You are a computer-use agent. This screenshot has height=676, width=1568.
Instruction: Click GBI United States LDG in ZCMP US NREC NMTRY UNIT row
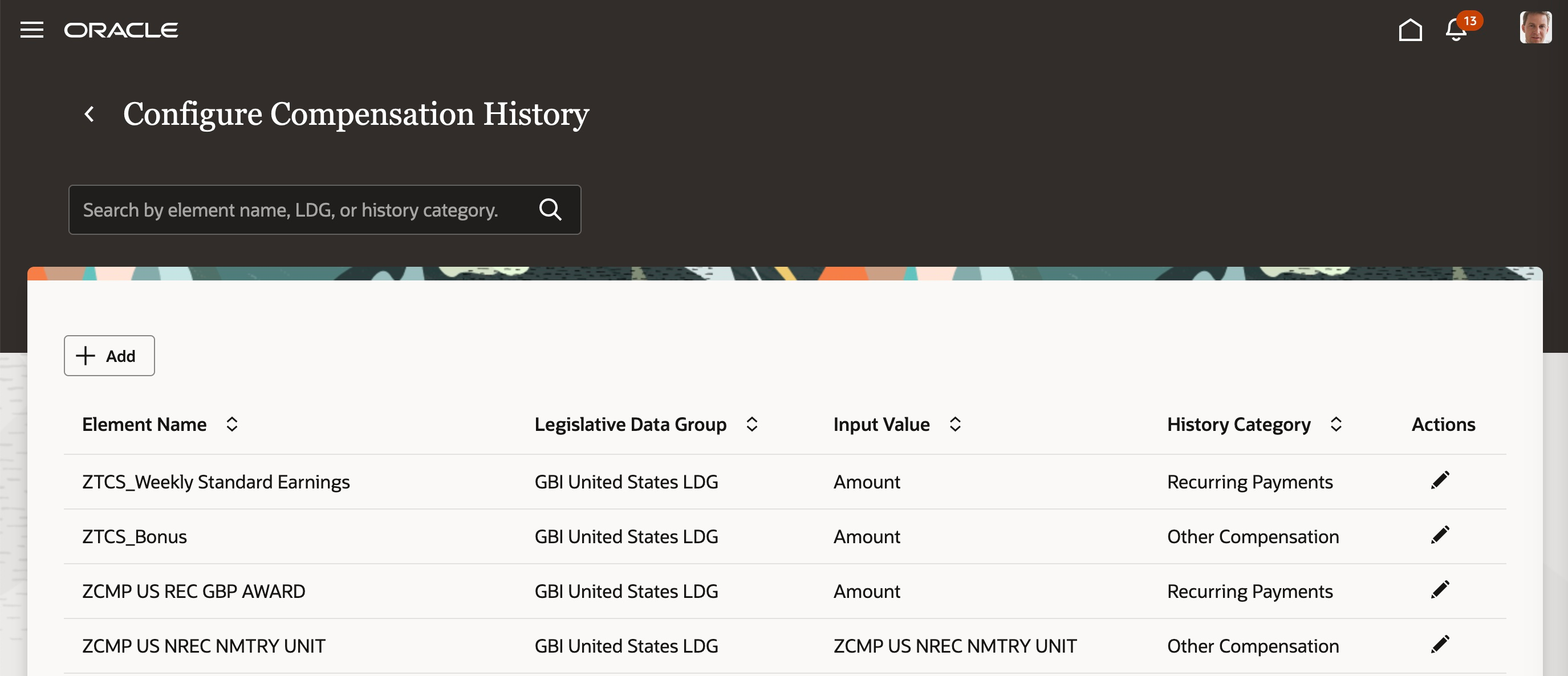pos(627,646)
